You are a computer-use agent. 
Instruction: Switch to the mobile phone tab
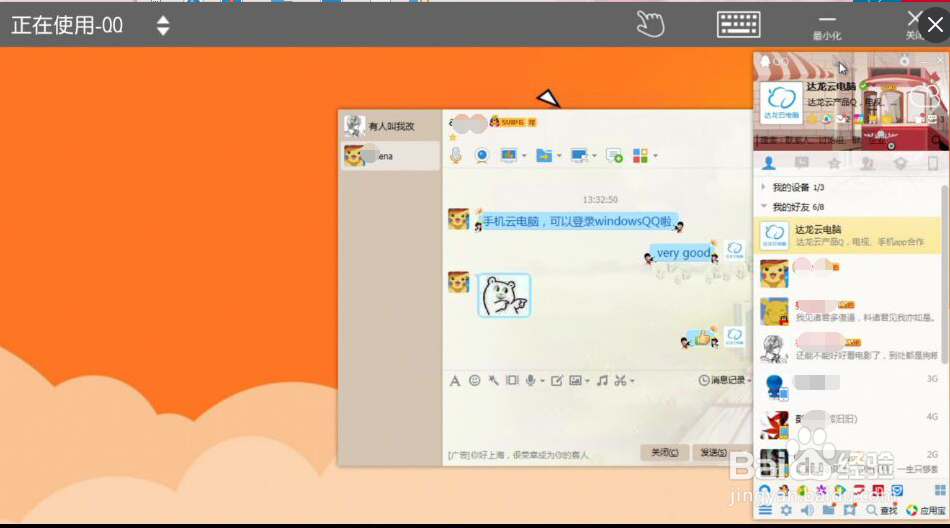(x=932, y=163)
